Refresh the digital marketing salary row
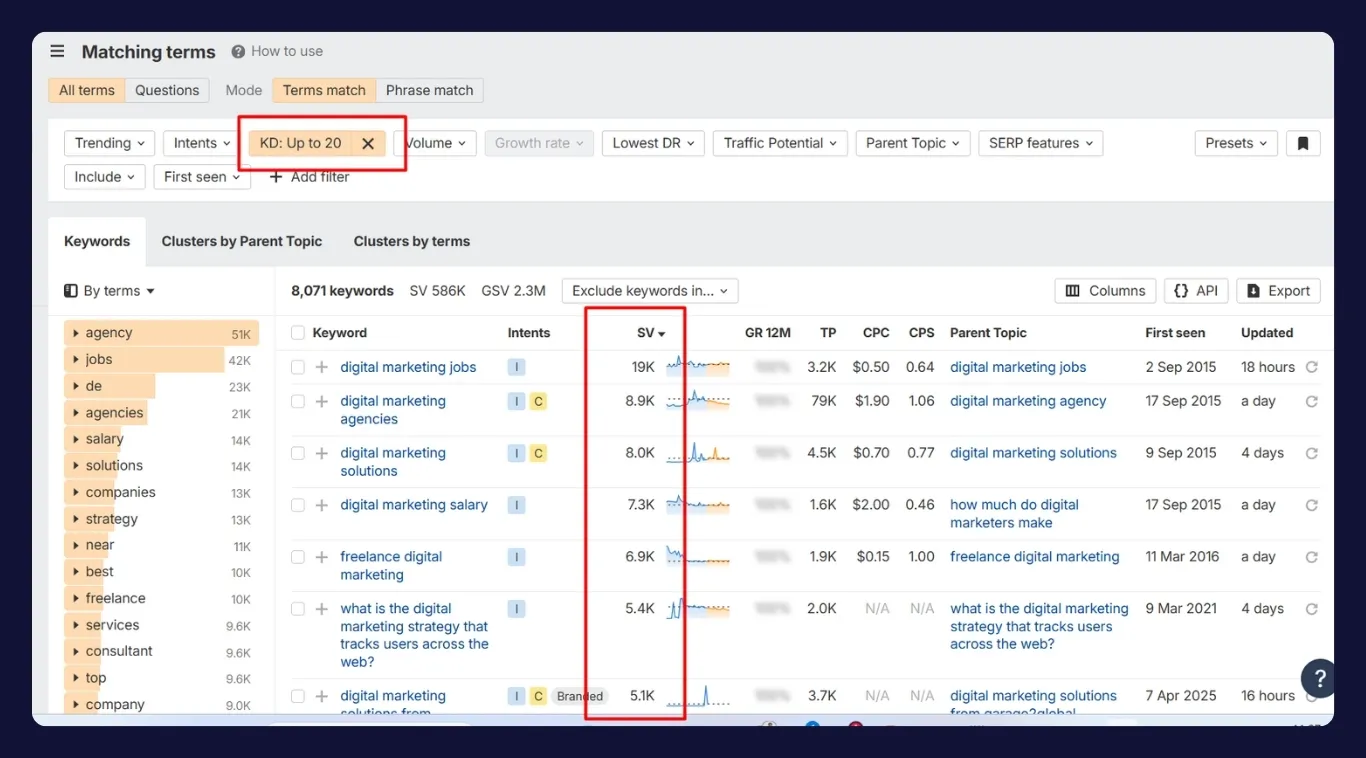 click(x=1311, y=505)
